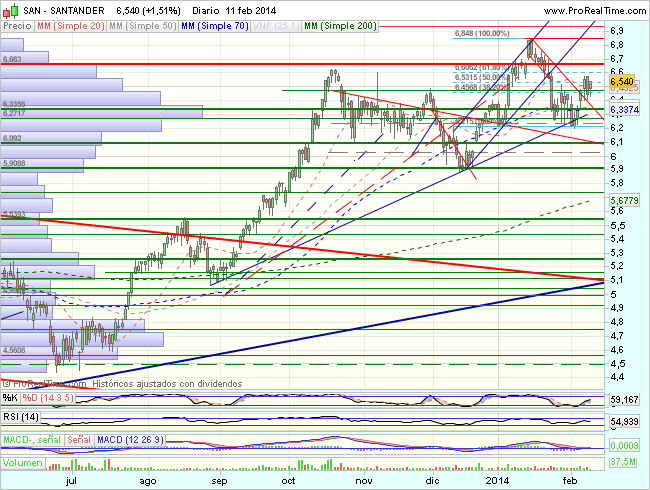Screen dimensions: 650x490
Task: Click the 6,6062 (61,80%) Fibonacci label
Action: pyautogui.click(x=481, y=67)
